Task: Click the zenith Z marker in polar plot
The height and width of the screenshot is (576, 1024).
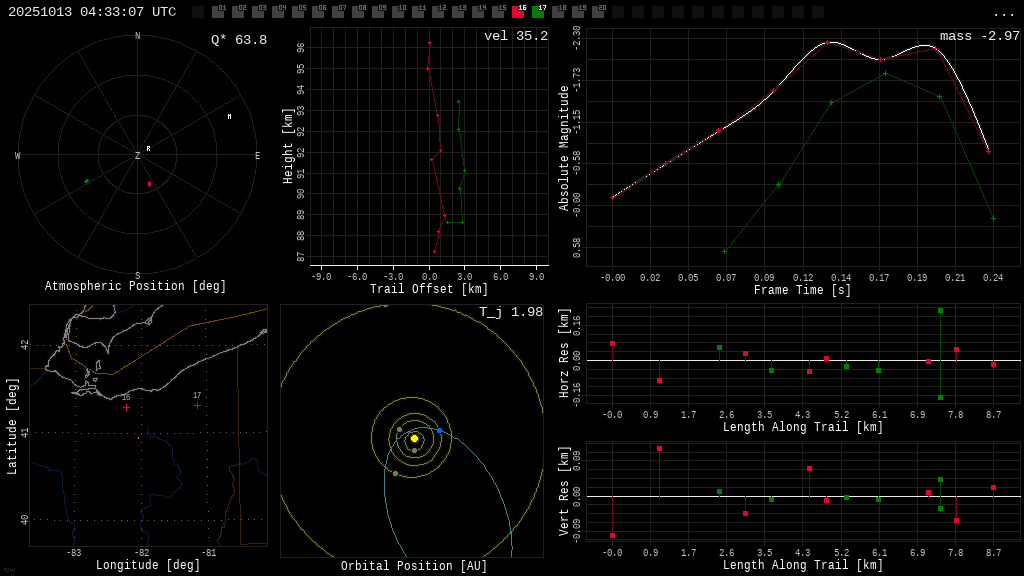Action: click(138, 156)
